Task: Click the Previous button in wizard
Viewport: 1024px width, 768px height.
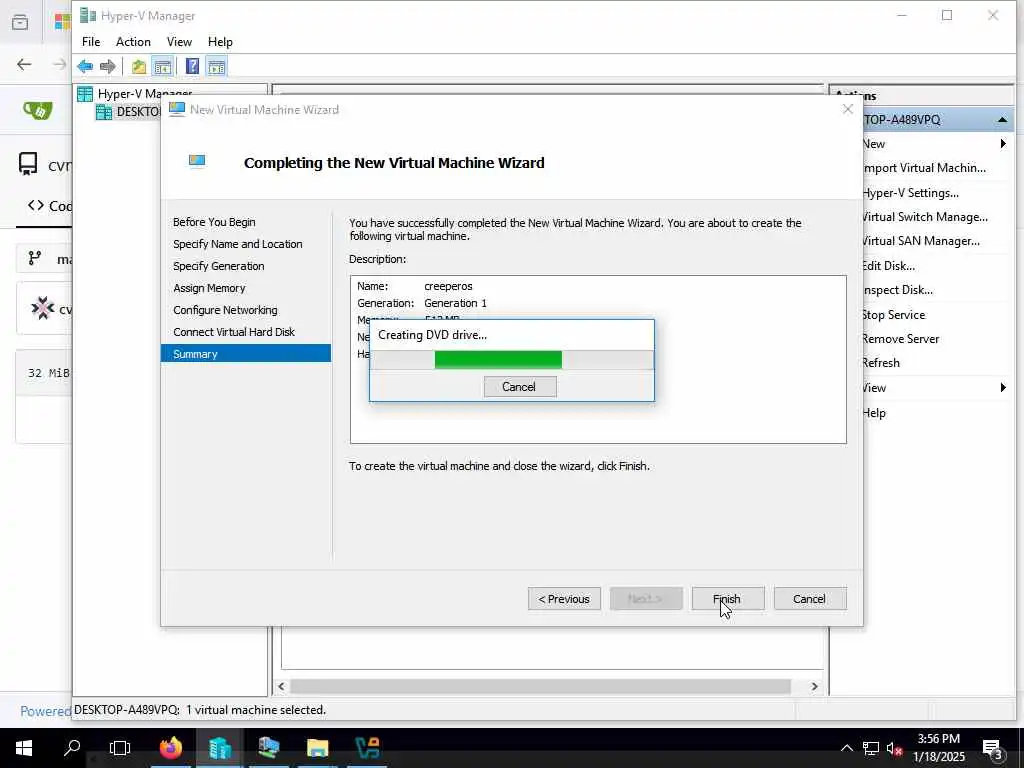Action: pyautogui.click(x=564, y=599)
